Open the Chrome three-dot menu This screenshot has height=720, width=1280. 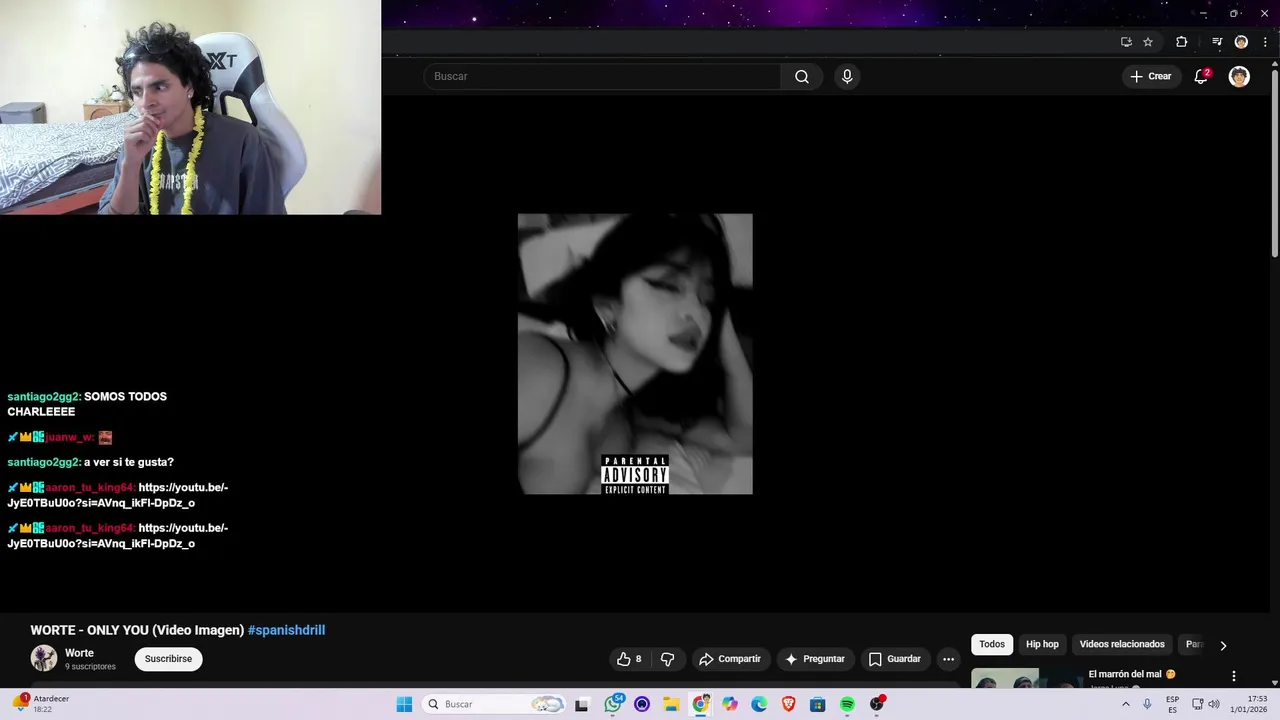point(1265,42)
